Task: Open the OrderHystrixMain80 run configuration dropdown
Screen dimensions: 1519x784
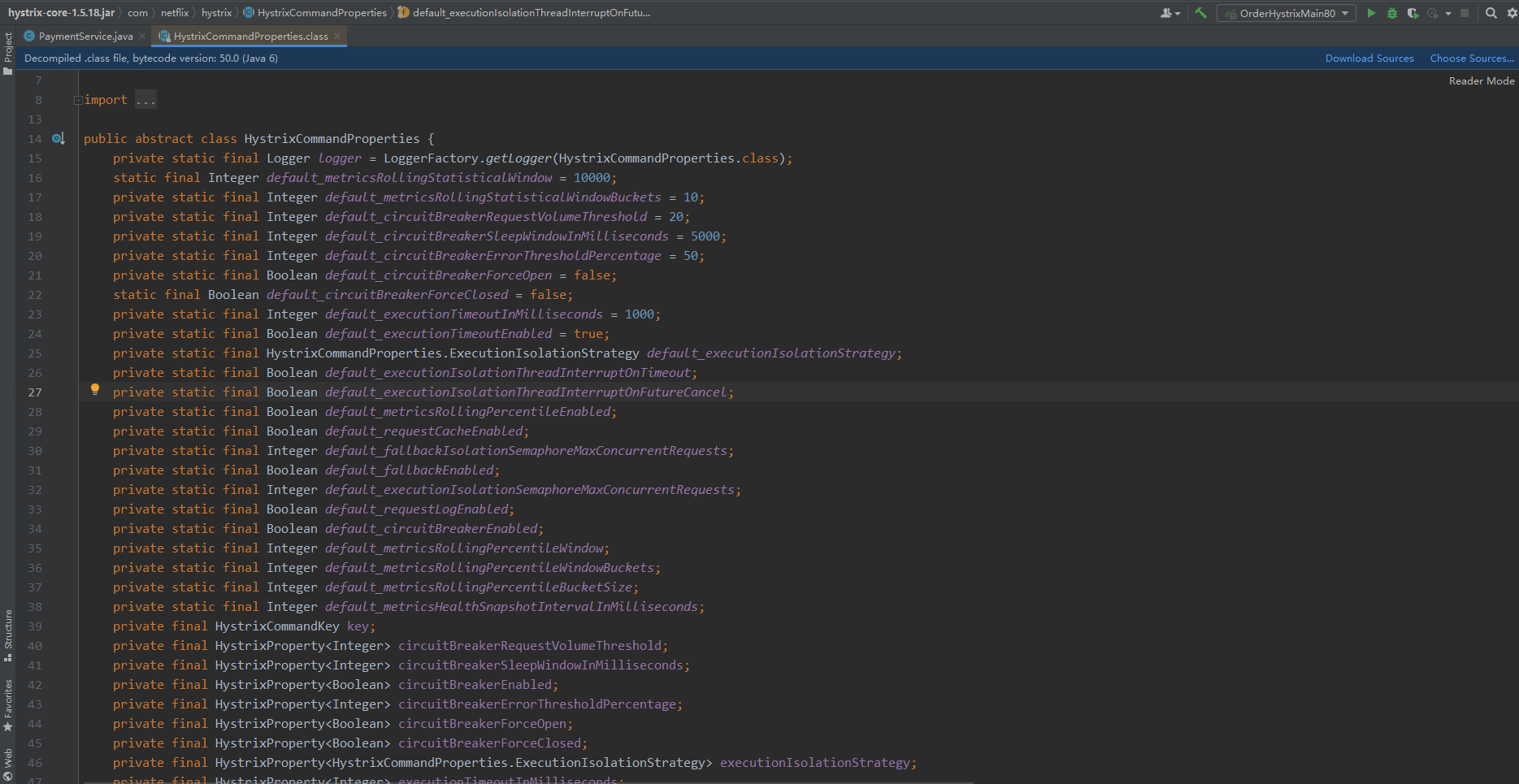Action: [1287, 13]
